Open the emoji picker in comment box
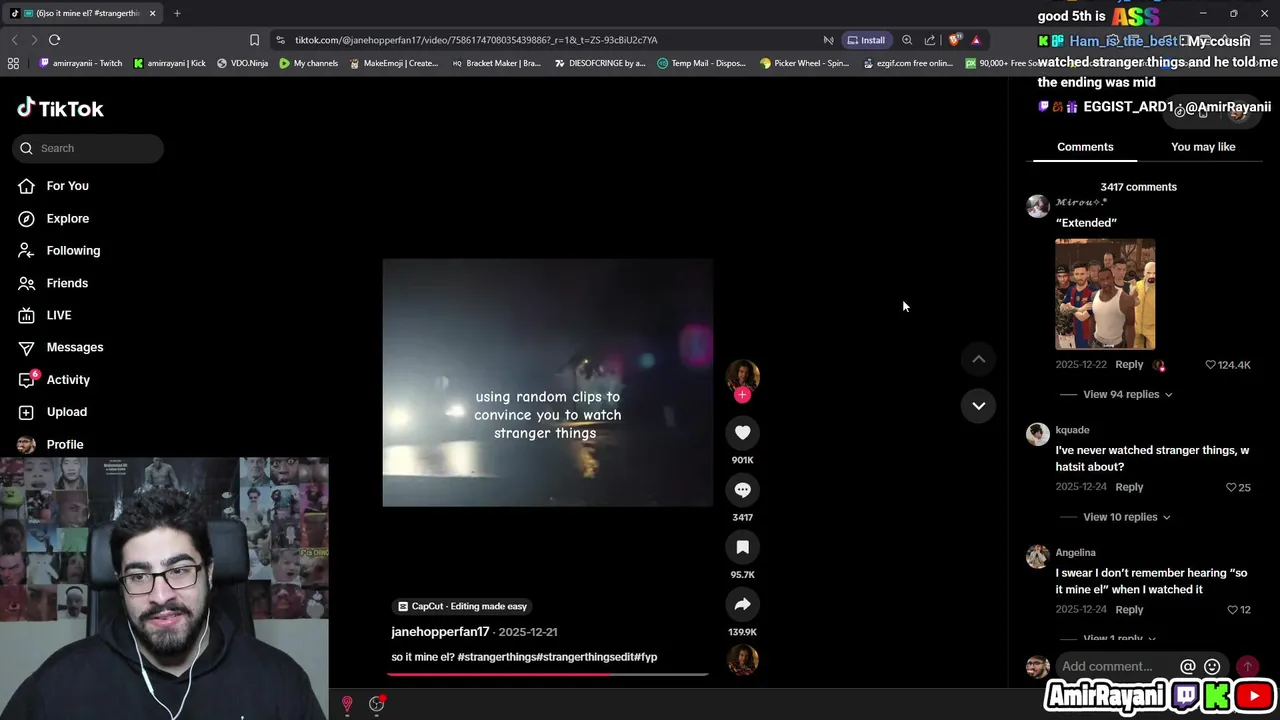Image resolution: width=1280 pixels, height=720 pixels. click(1212, 666)
